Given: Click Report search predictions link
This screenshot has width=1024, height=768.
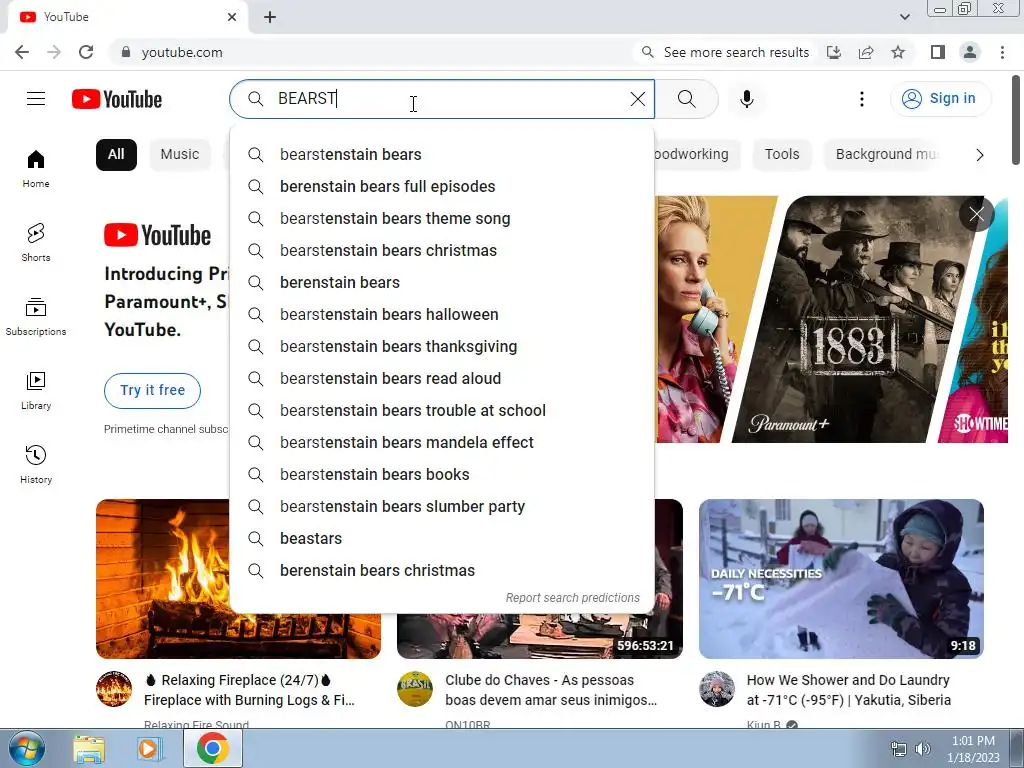Looking at the screenshot, I should point(573,598).
